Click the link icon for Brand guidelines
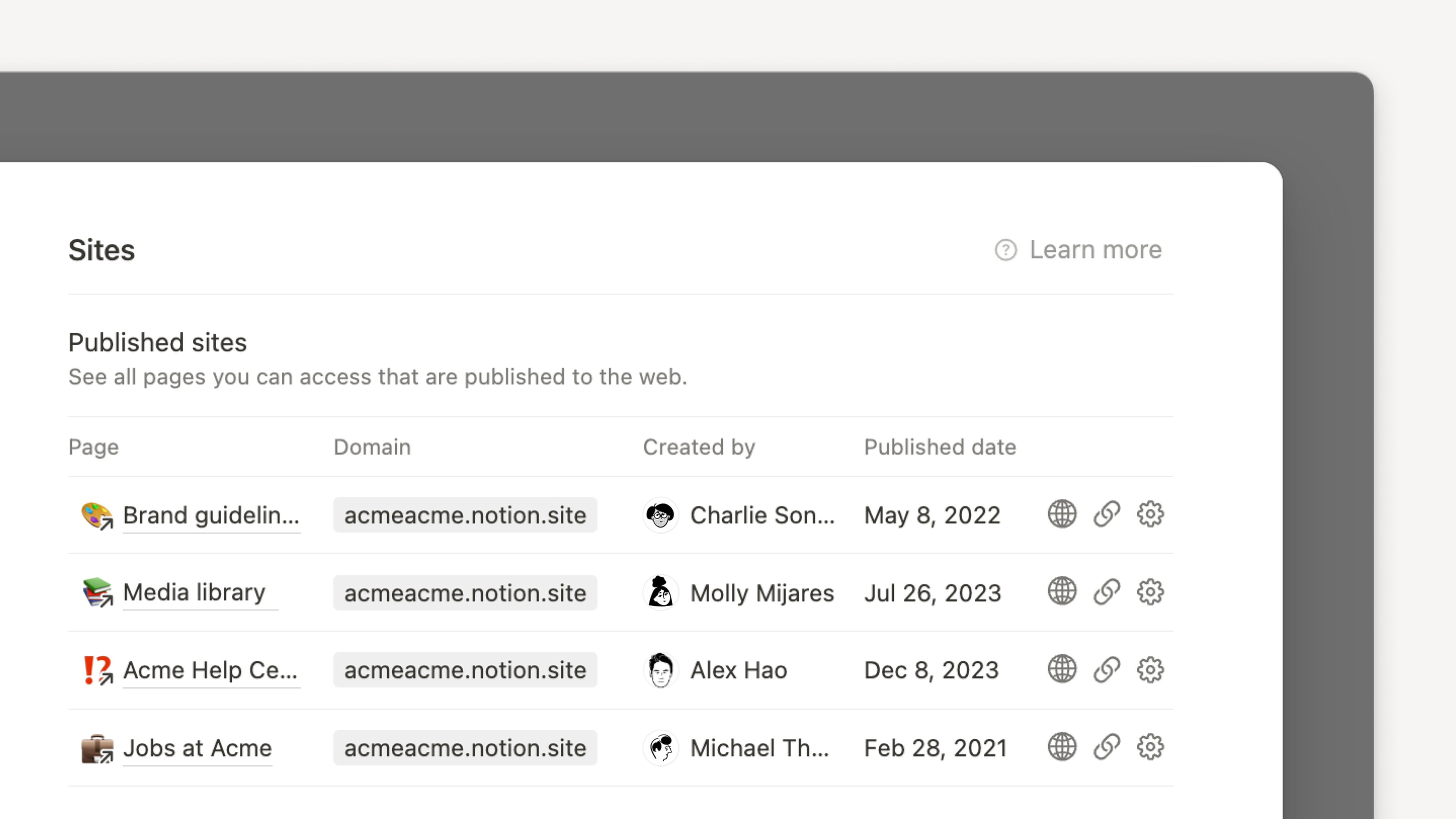The image size is (1456, 819). pyautogui.click(x=1106, y=514)
